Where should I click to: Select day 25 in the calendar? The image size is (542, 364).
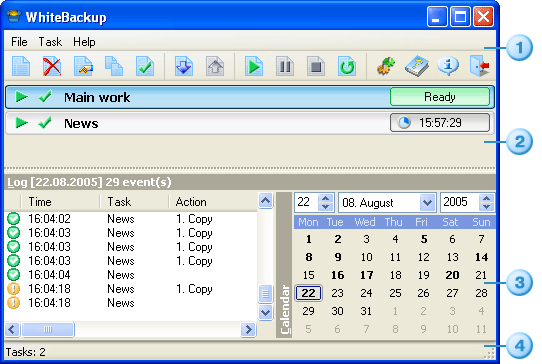coord(395,293)
